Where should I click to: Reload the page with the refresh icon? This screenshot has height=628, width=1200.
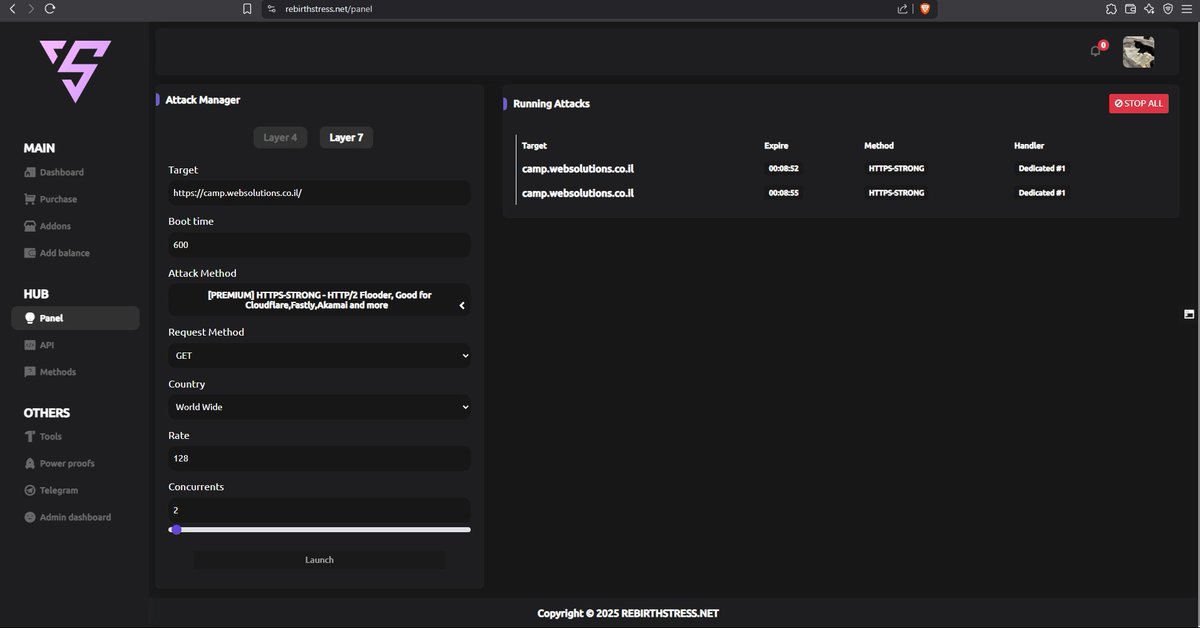50,8
